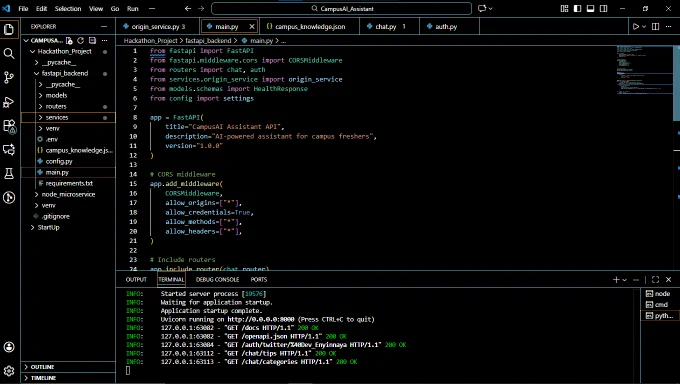Open the Go menu
Viewport: 680px width, 384px height.
click(x=115, y=8)
